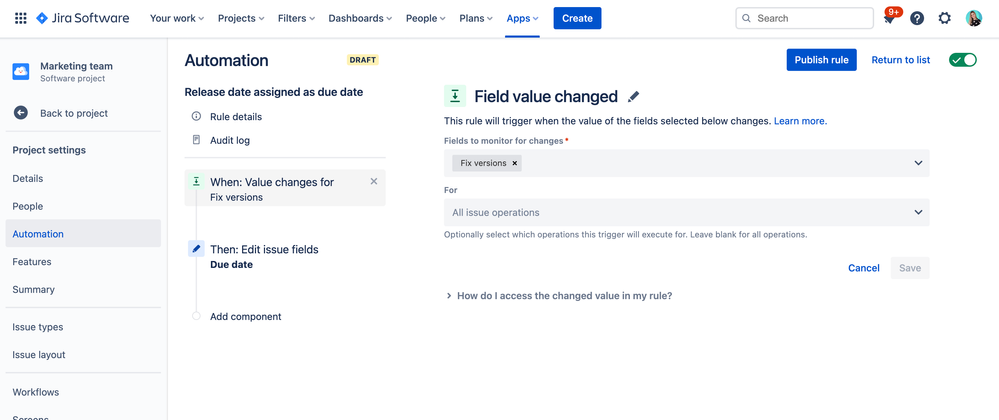Click the large green Field value changed icon
This screenshot has height=420, width=999.
[455, 96]
